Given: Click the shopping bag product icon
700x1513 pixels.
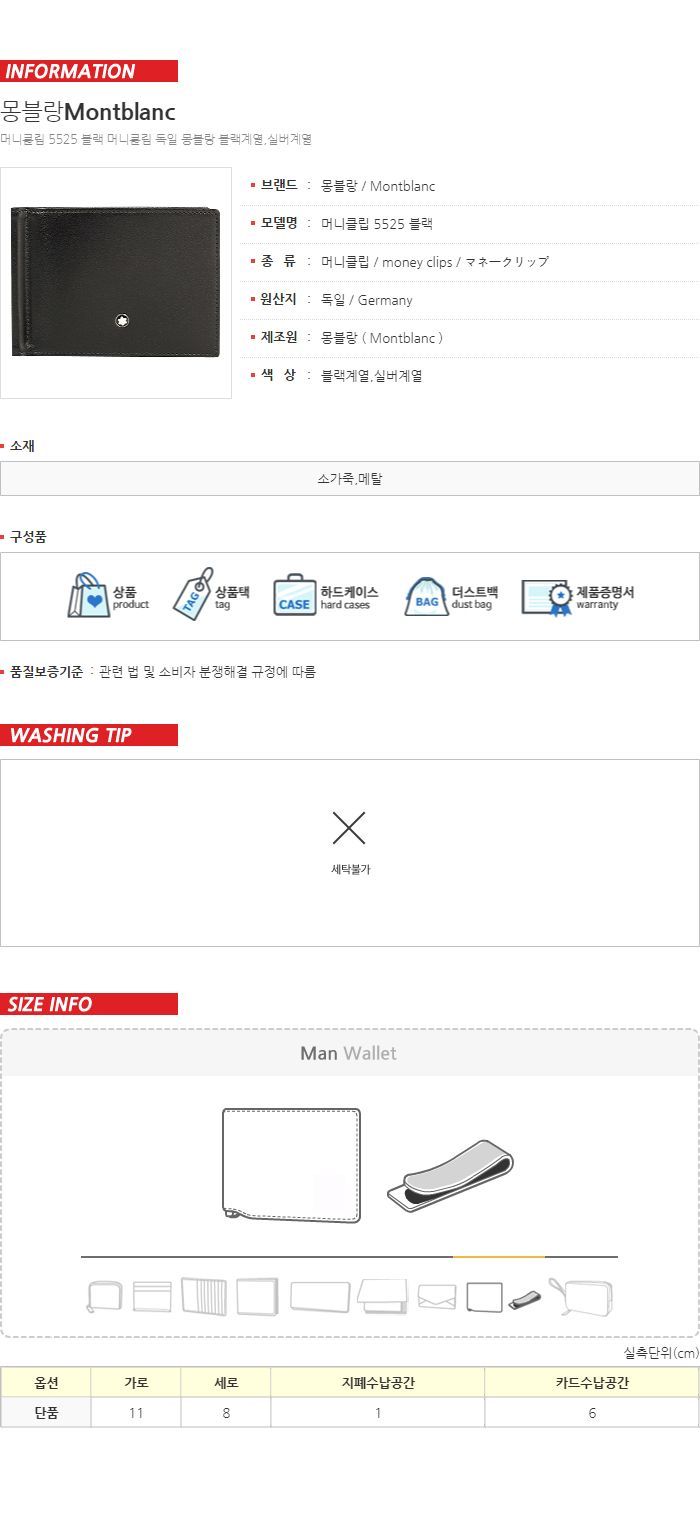Looking at the screenshot, I should pos(88,595).
